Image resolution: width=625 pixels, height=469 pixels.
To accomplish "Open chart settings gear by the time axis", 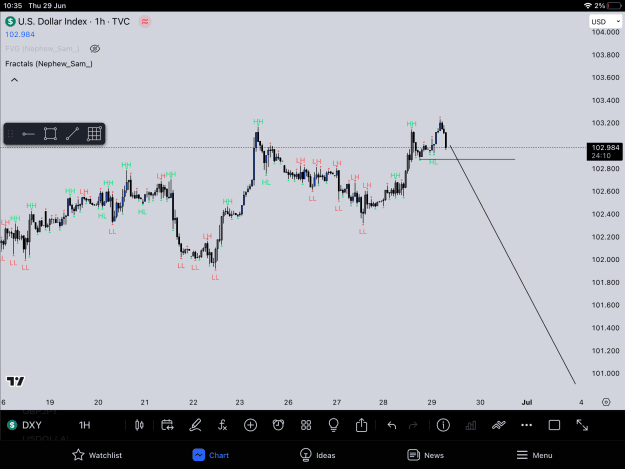I will pos(606,402).
